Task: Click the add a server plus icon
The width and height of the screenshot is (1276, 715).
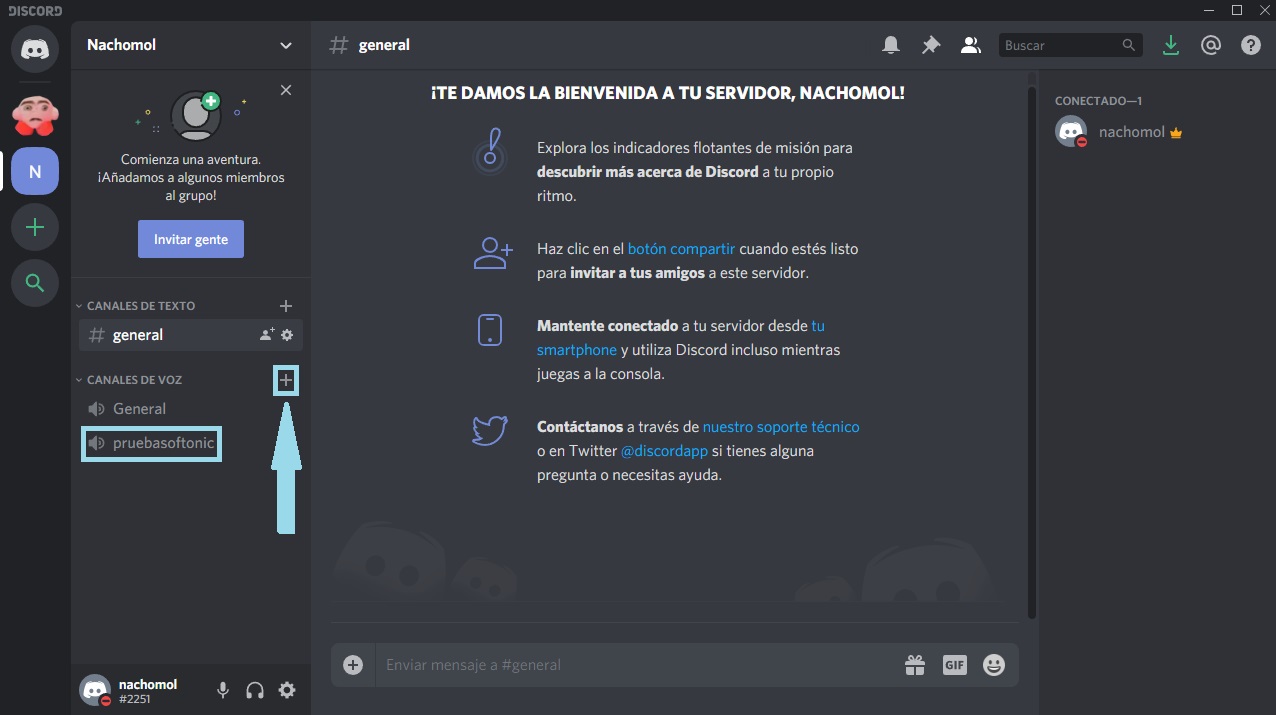Action: [x=35, y=228]
